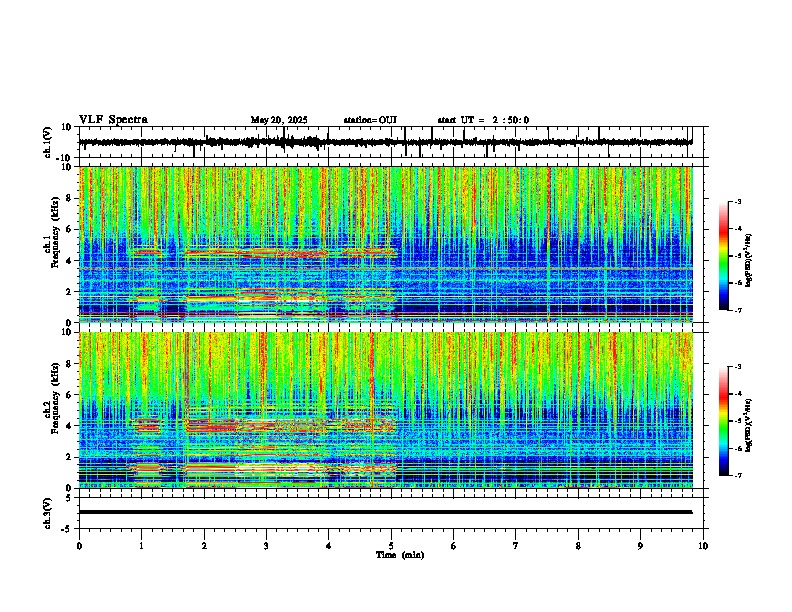
Task: Click the ch.1 colorbar unit label
Action: point(748,261)
